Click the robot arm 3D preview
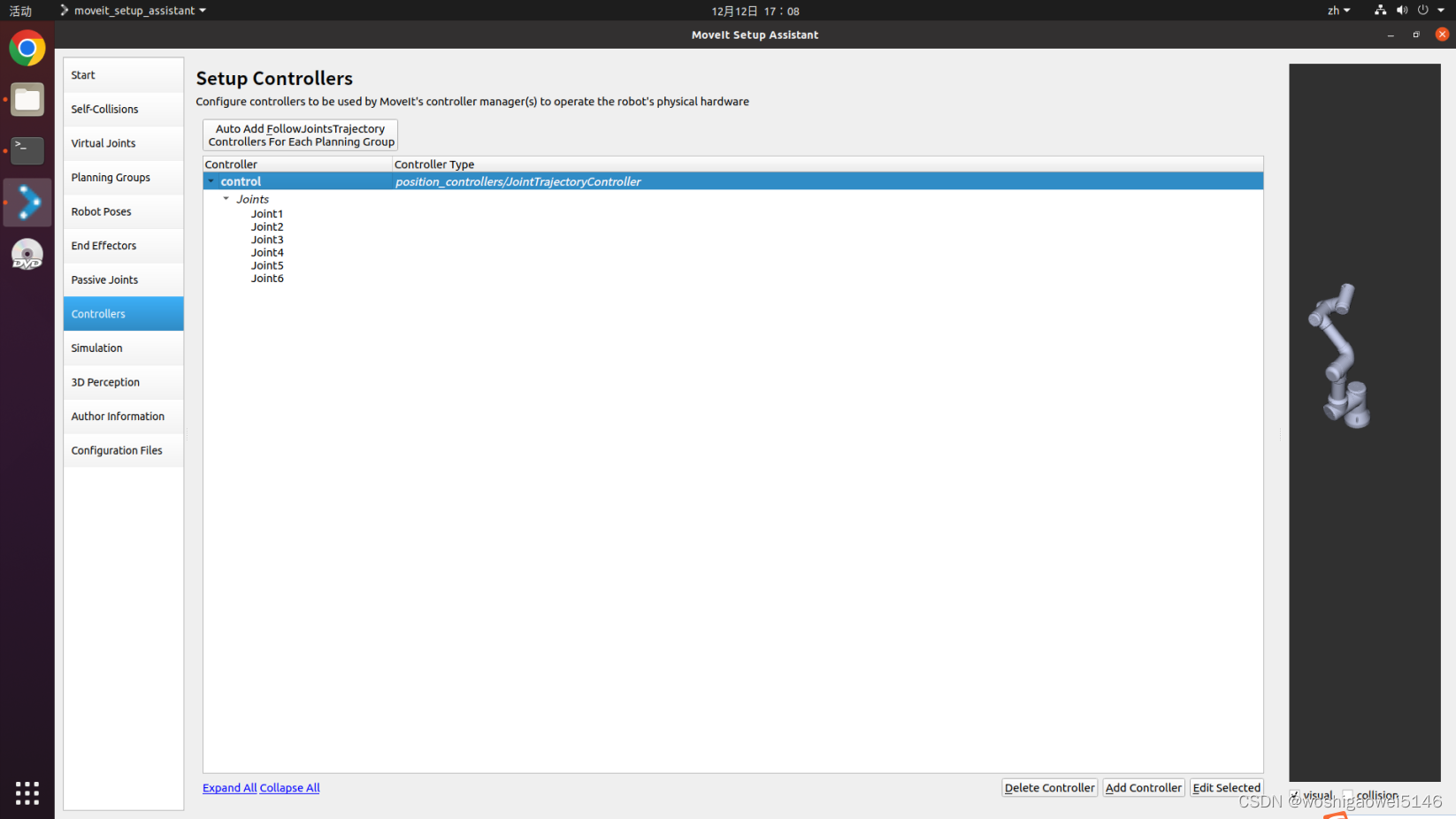The image size is (1456, 819). pos(1341,356)
